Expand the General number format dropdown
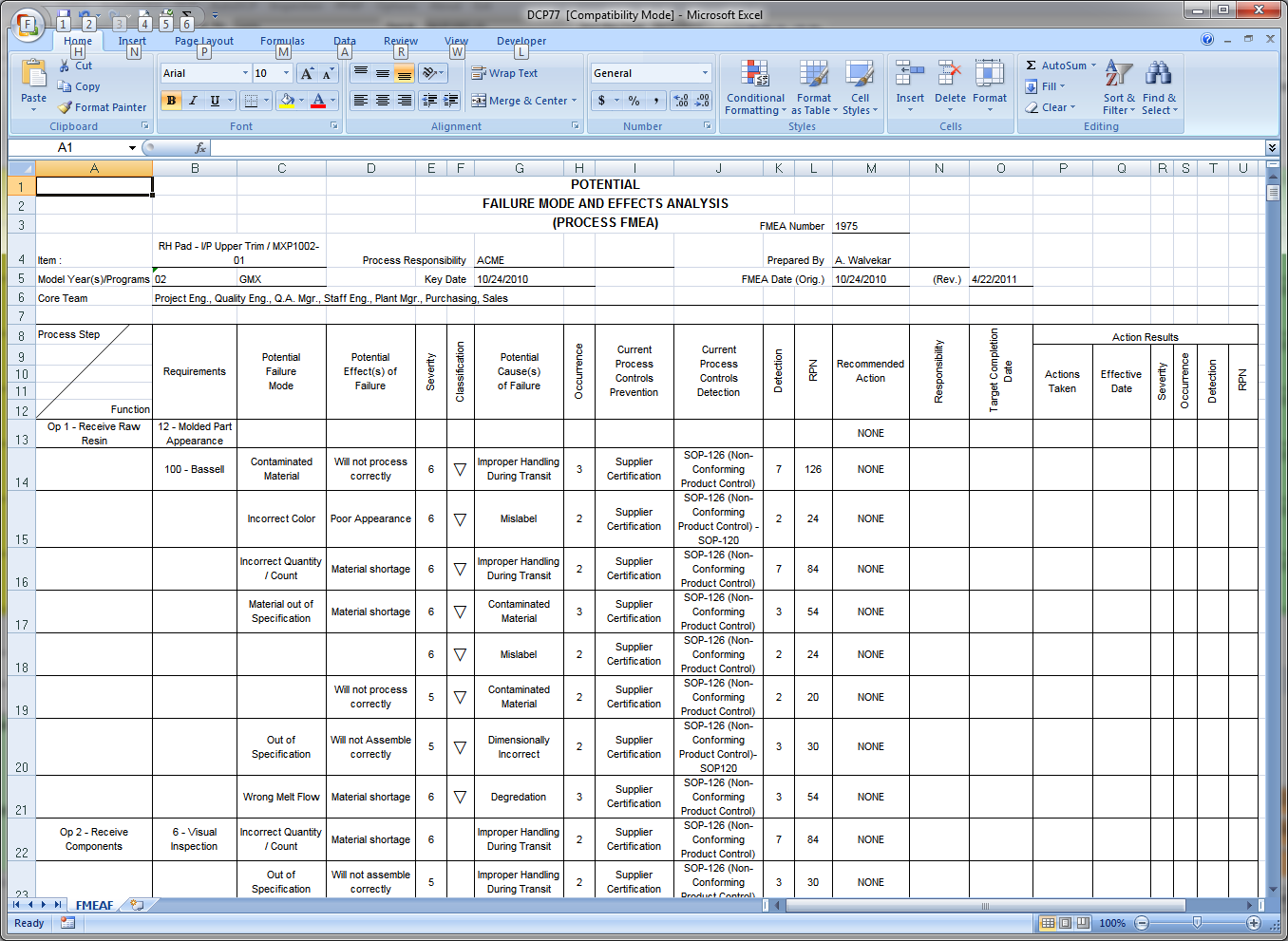 click(705, 73)
